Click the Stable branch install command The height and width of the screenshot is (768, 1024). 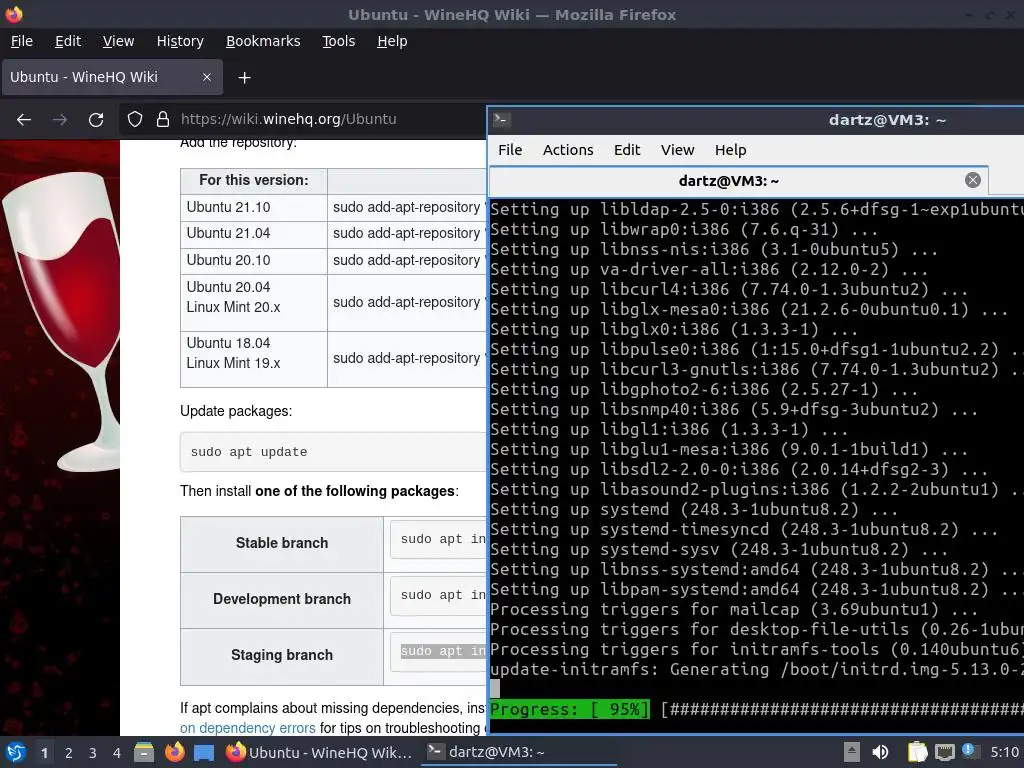click(x=438, y=539)
